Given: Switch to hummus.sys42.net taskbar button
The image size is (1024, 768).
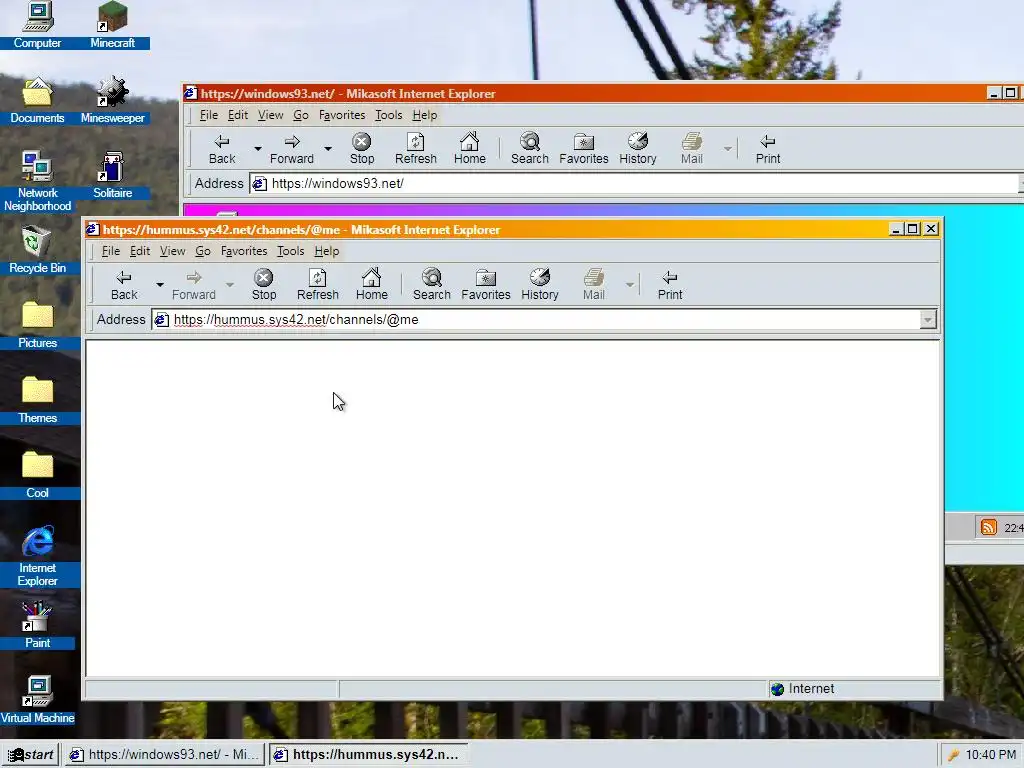Looking at the screenshot, I should point(369,754).
